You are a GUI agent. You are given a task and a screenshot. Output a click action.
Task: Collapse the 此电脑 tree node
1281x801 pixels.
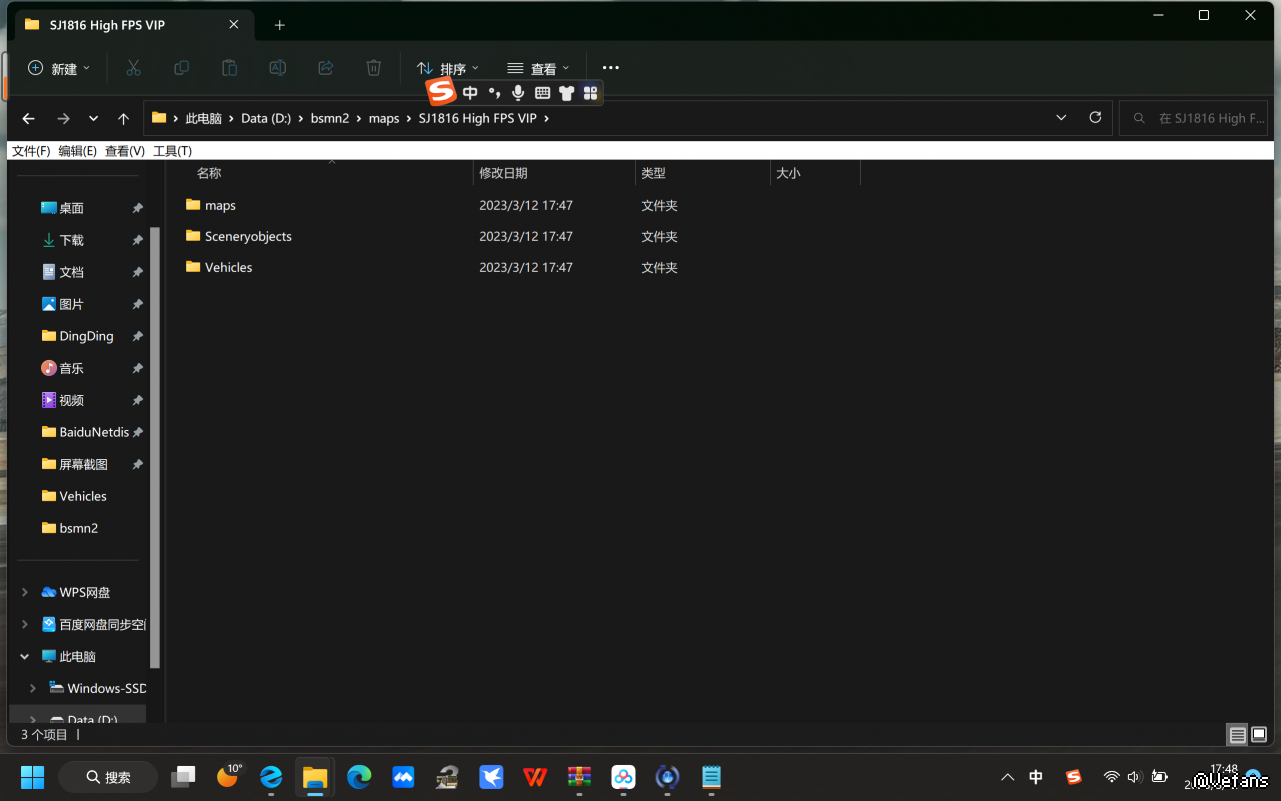point(25,657)
